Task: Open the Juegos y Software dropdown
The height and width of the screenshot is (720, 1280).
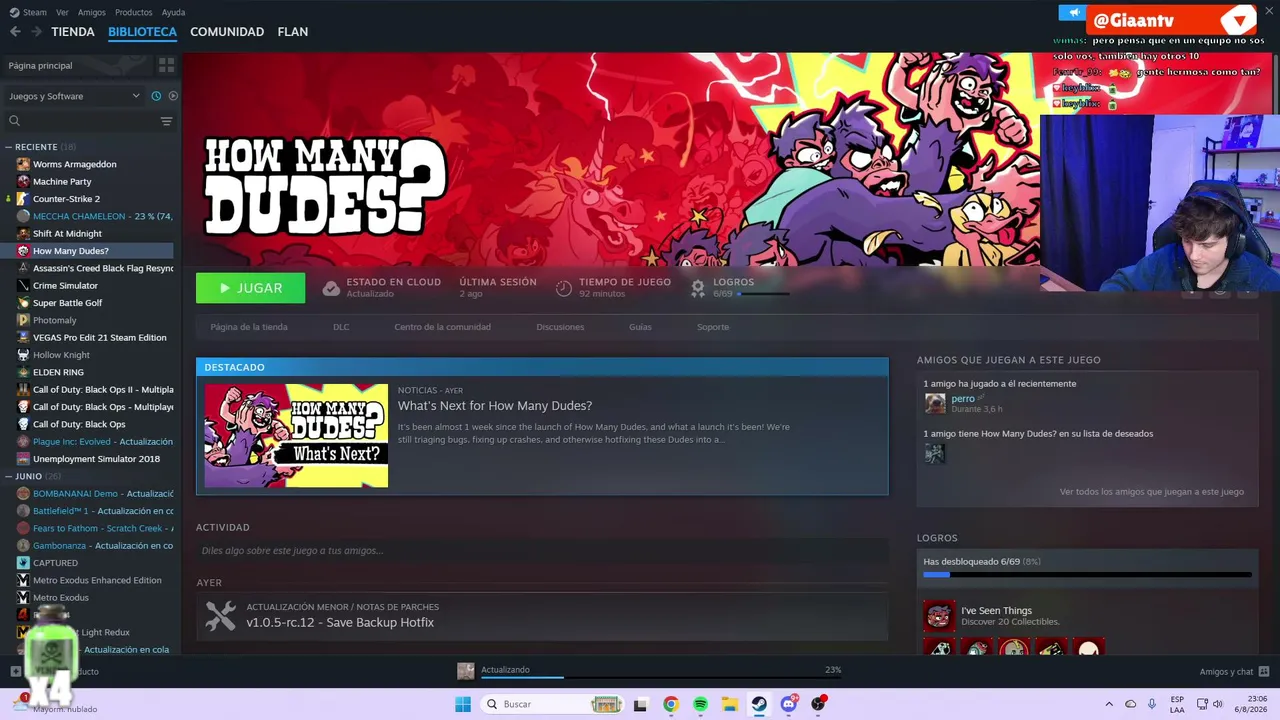Action: pyautogui.click(x=74, y=96)
